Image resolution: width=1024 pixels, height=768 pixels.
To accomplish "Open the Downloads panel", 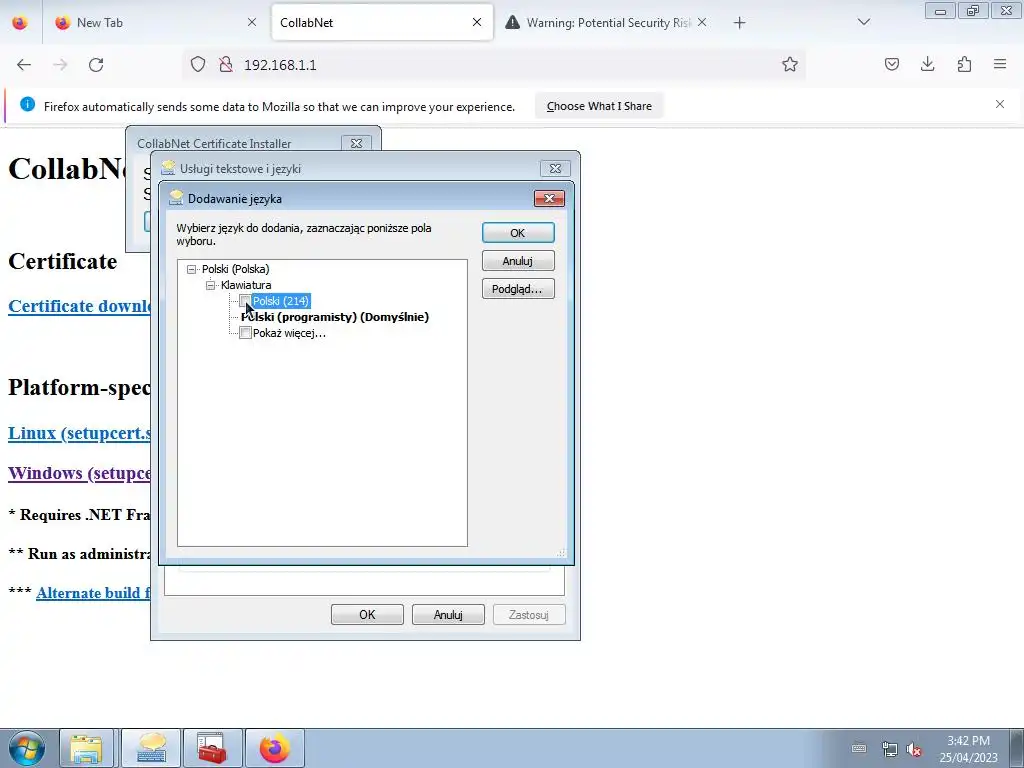I will [x=927, y=64].
